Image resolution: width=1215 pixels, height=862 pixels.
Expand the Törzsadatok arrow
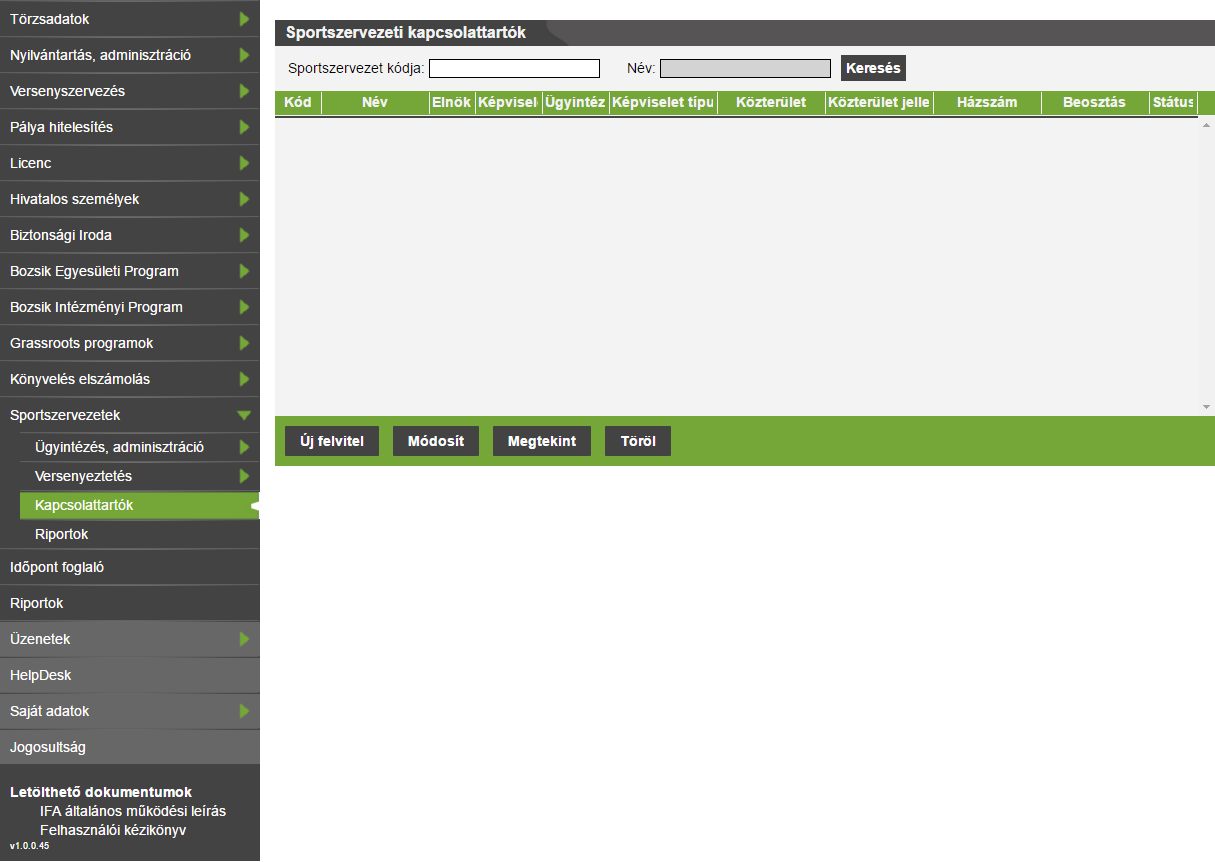click(x=244, y=19)
